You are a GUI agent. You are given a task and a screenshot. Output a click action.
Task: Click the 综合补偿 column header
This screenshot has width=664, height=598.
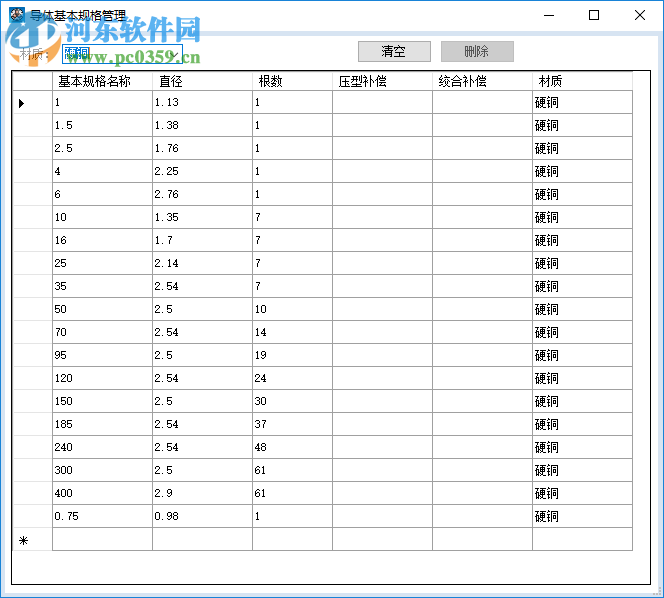482,81
